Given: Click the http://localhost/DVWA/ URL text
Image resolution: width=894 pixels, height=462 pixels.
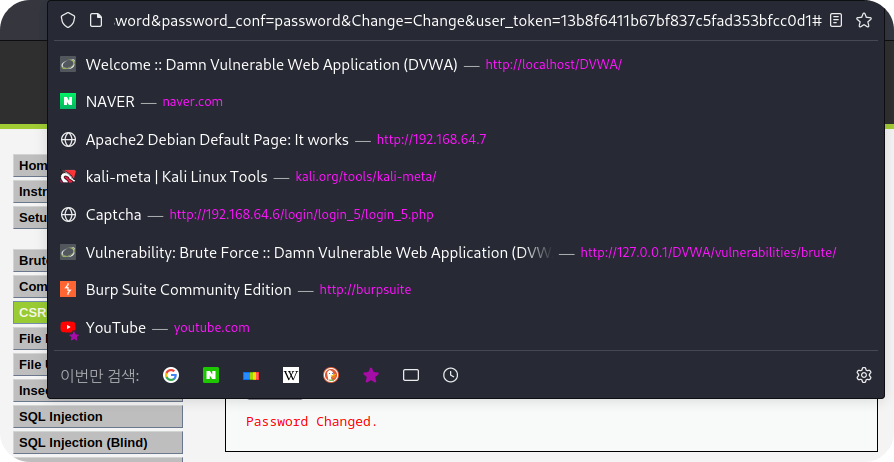Looking at the screenshot, I should (553, 64).
